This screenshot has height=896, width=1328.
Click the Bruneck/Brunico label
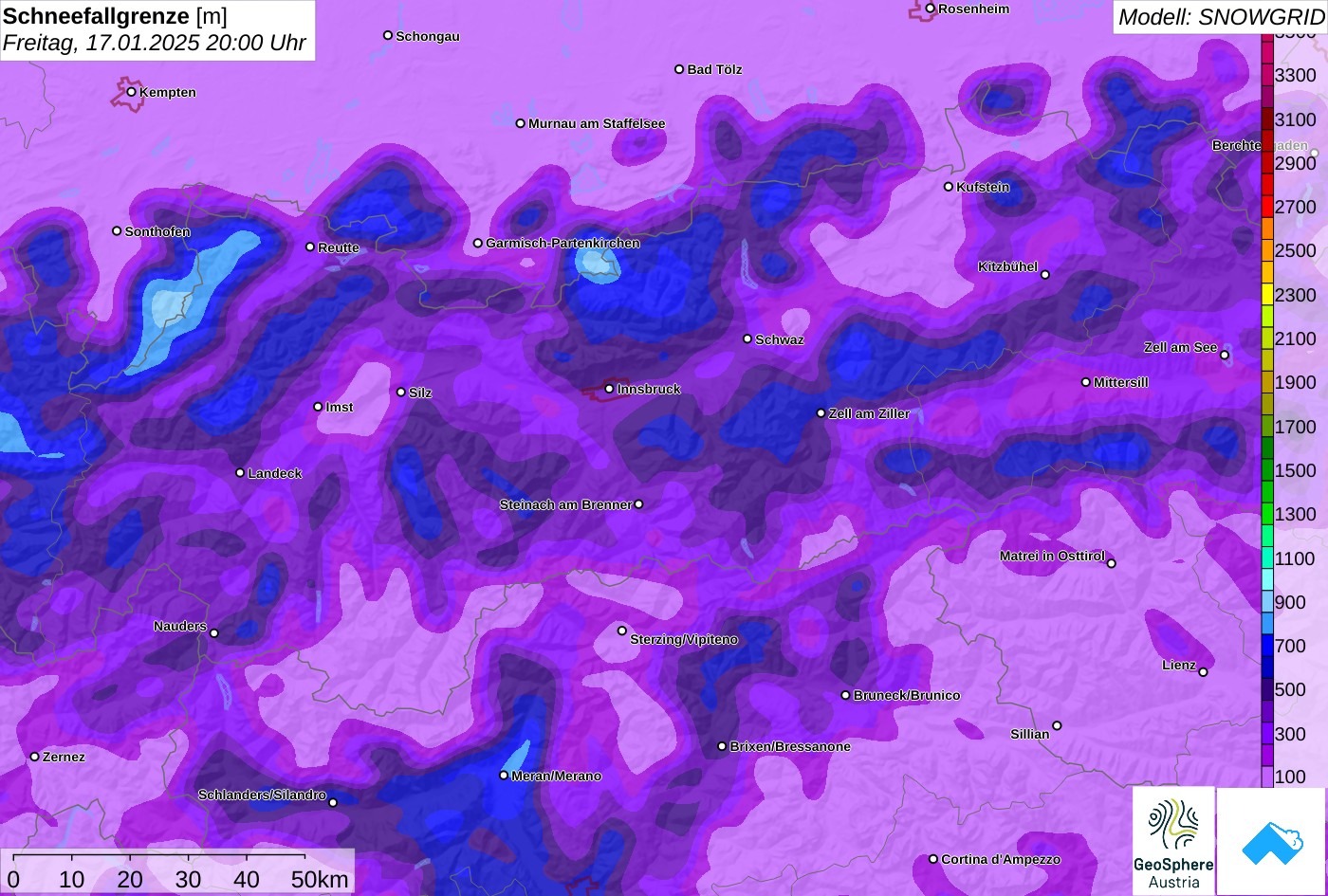907,695
